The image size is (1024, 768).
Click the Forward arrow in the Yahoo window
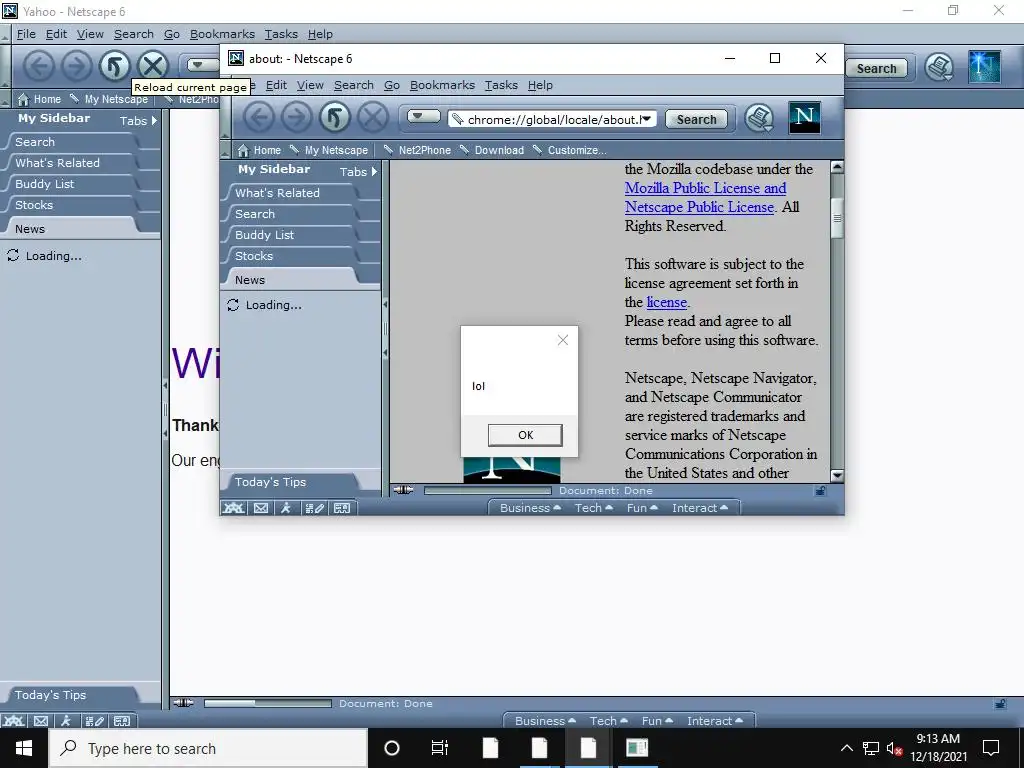coord(76,66)
